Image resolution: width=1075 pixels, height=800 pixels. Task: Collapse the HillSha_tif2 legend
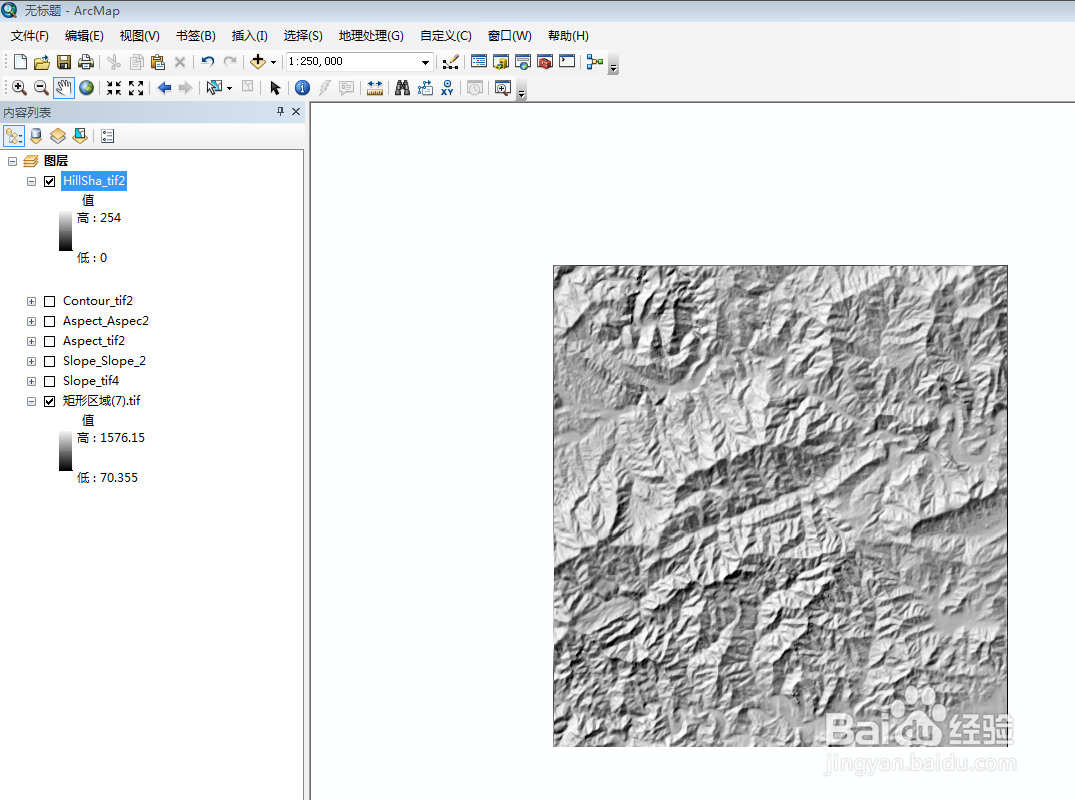(x=32, y=181)
